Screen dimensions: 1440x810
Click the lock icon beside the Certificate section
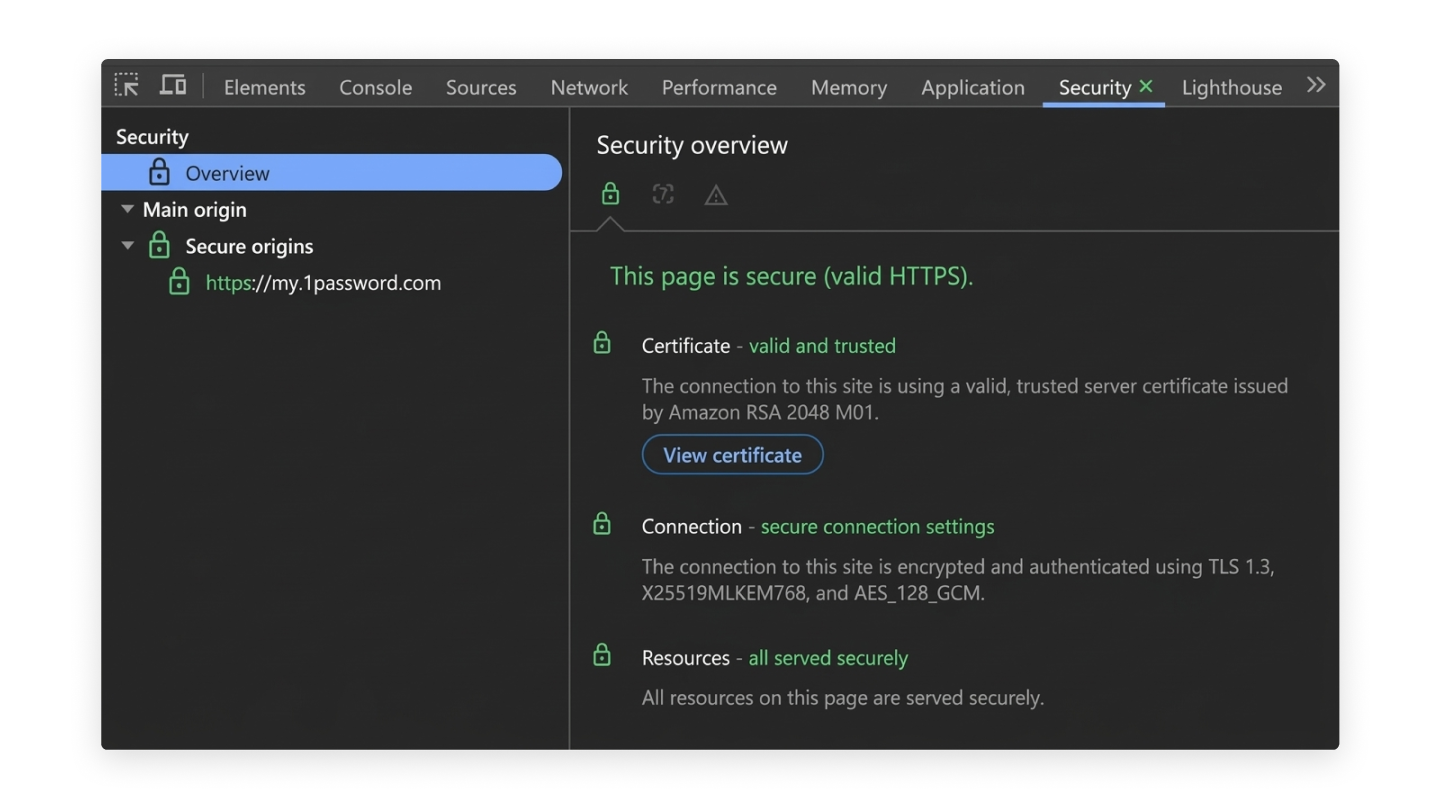coord(602,343)
